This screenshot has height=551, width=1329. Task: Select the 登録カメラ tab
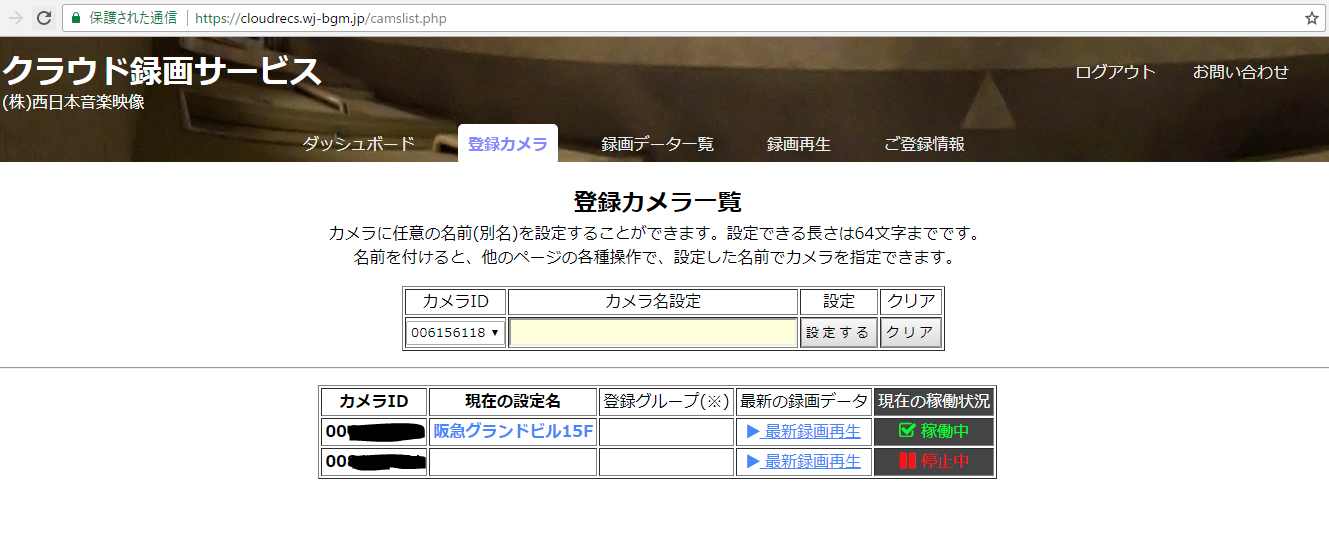[507, 144]
